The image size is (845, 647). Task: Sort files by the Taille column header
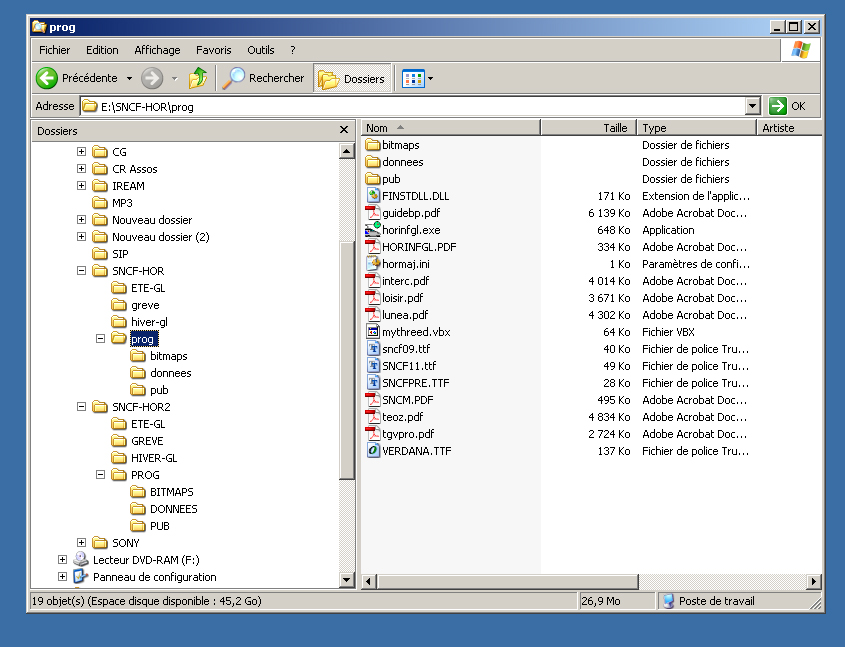(588, 128)
